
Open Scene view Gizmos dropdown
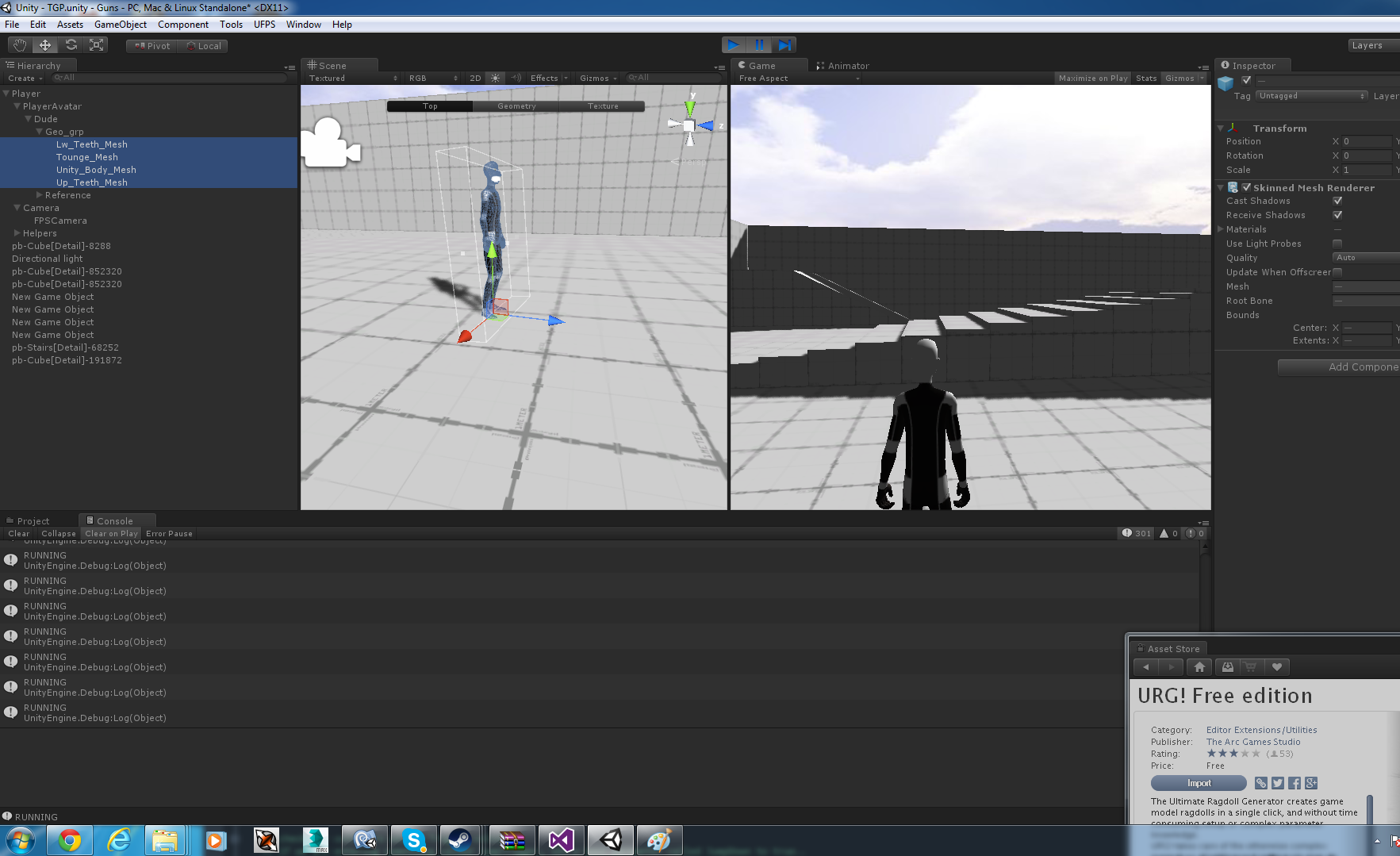598,78
